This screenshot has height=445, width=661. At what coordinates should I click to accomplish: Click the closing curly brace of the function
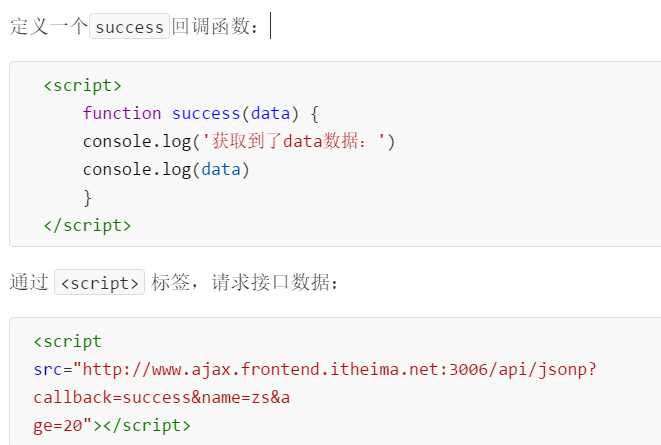pyautogui.click(x=88, y=197)
